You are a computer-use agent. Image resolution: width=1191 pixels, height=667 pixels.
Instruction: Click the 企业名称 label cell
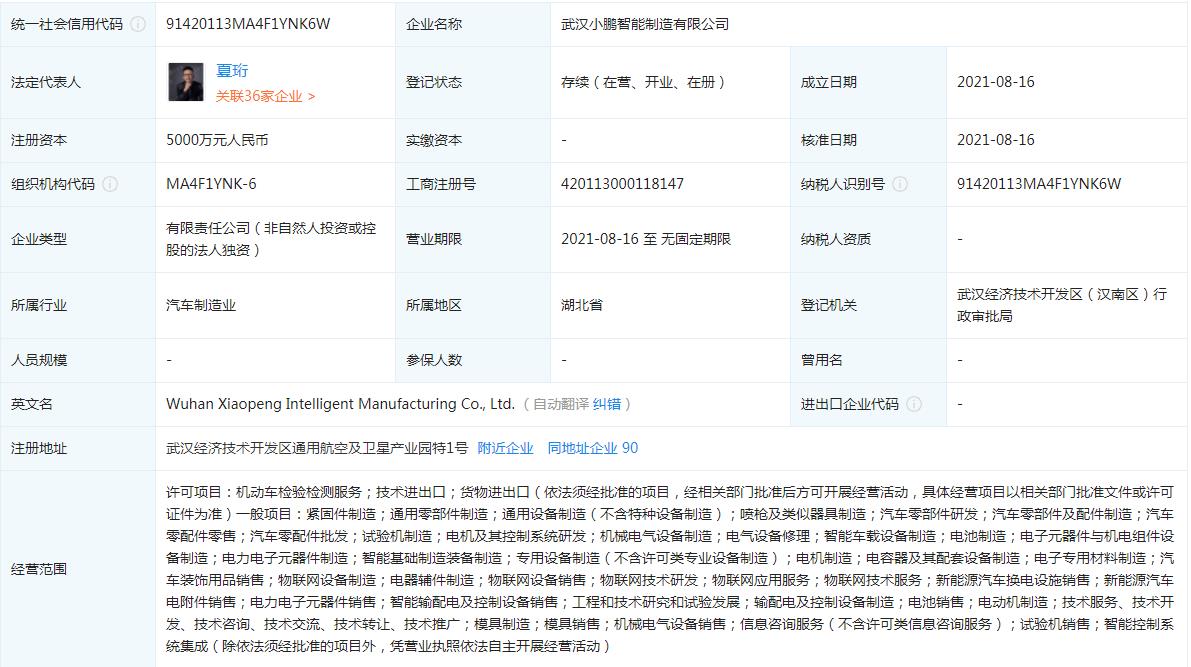pyautogui.click(x=472, y=24)
